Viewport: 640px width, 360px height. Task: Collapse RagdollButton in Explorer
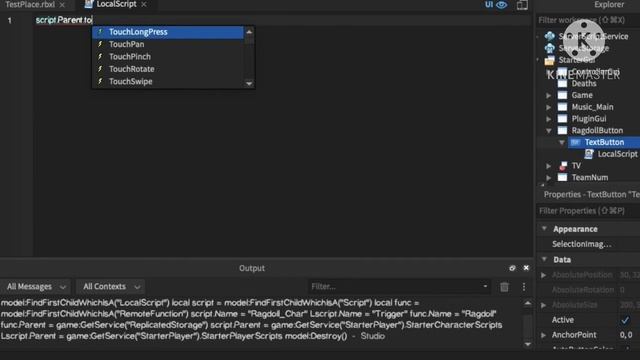(549, 131)
